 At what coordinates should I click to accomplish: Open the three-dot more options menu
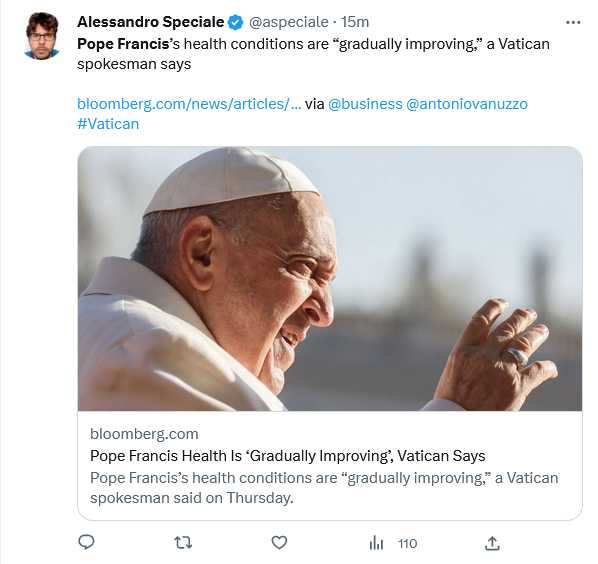coord(573,23)
